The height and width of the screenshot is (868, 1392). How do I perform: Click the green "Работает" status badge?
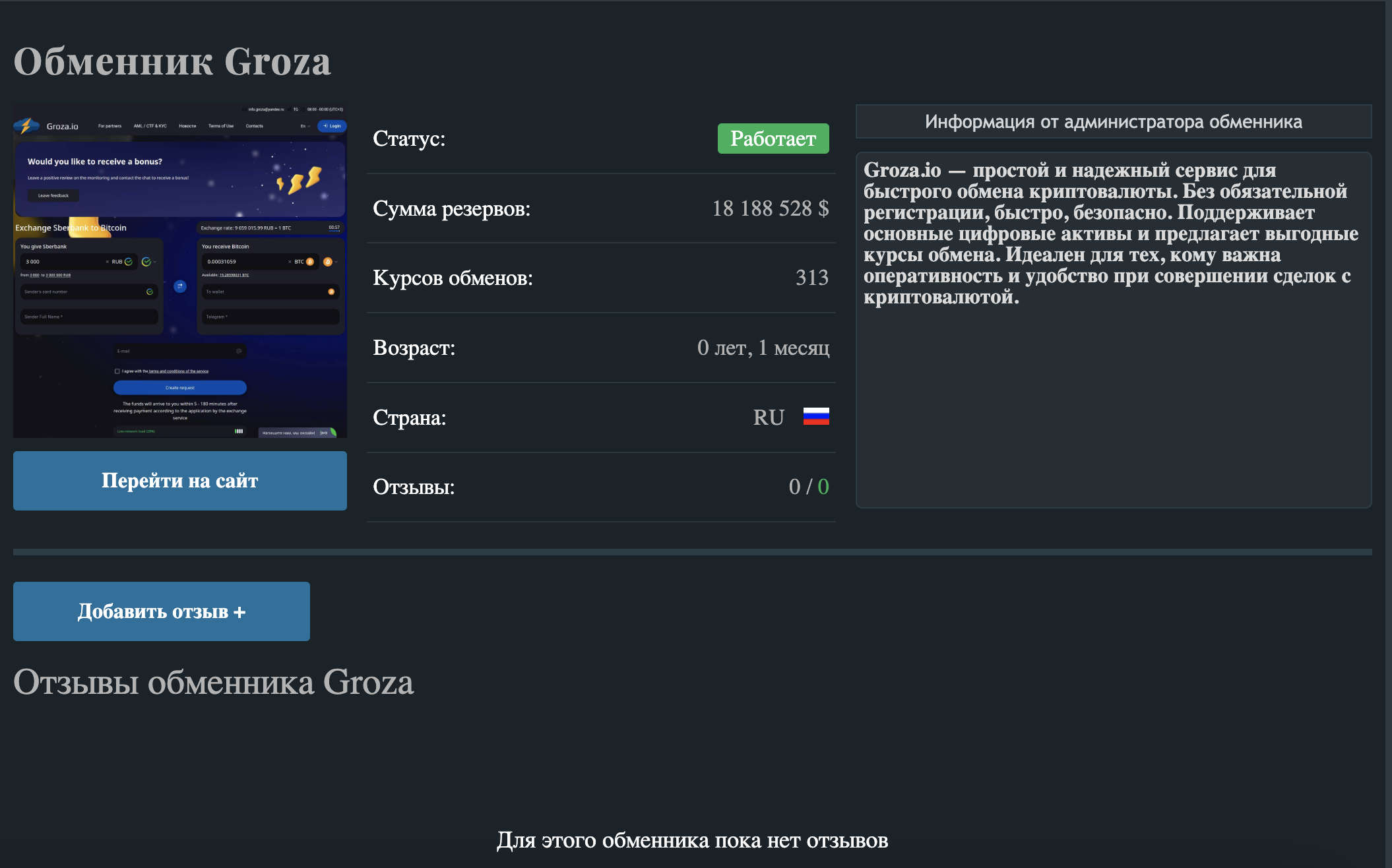773,139
